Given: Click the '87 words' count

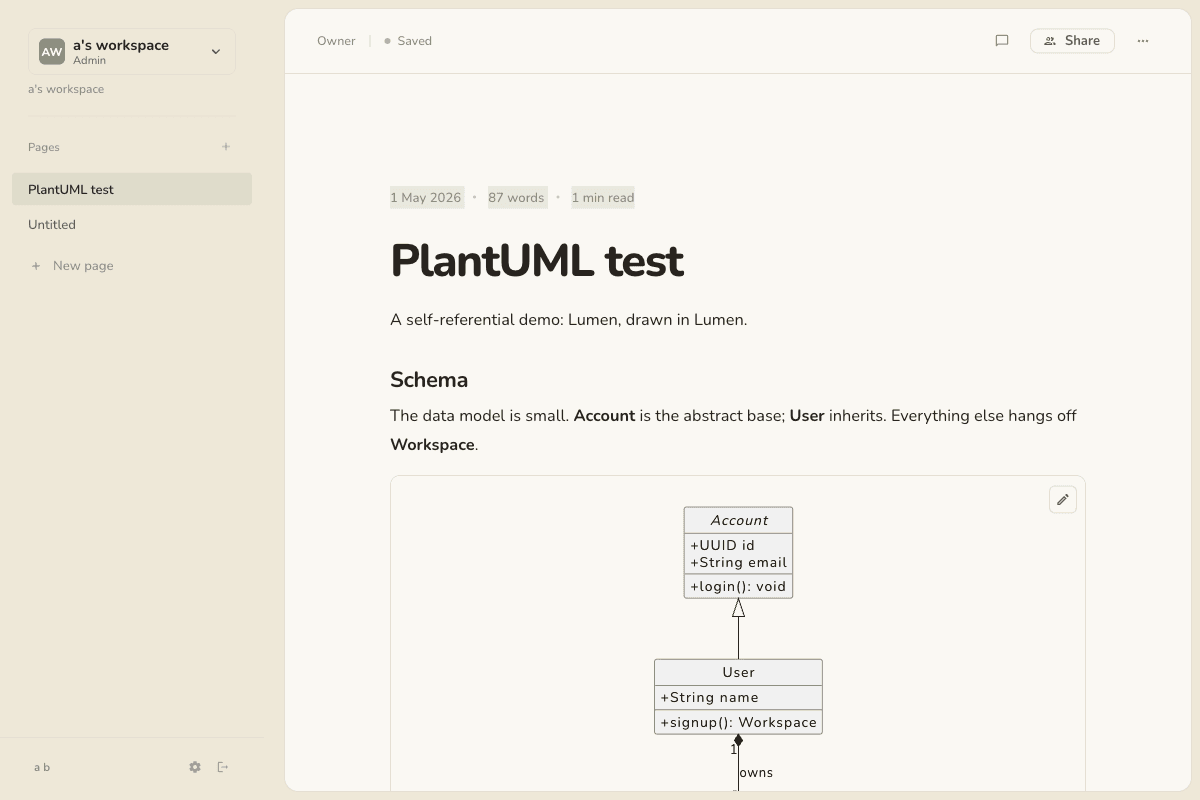Looking at the screenshot, I should point(516,198).
